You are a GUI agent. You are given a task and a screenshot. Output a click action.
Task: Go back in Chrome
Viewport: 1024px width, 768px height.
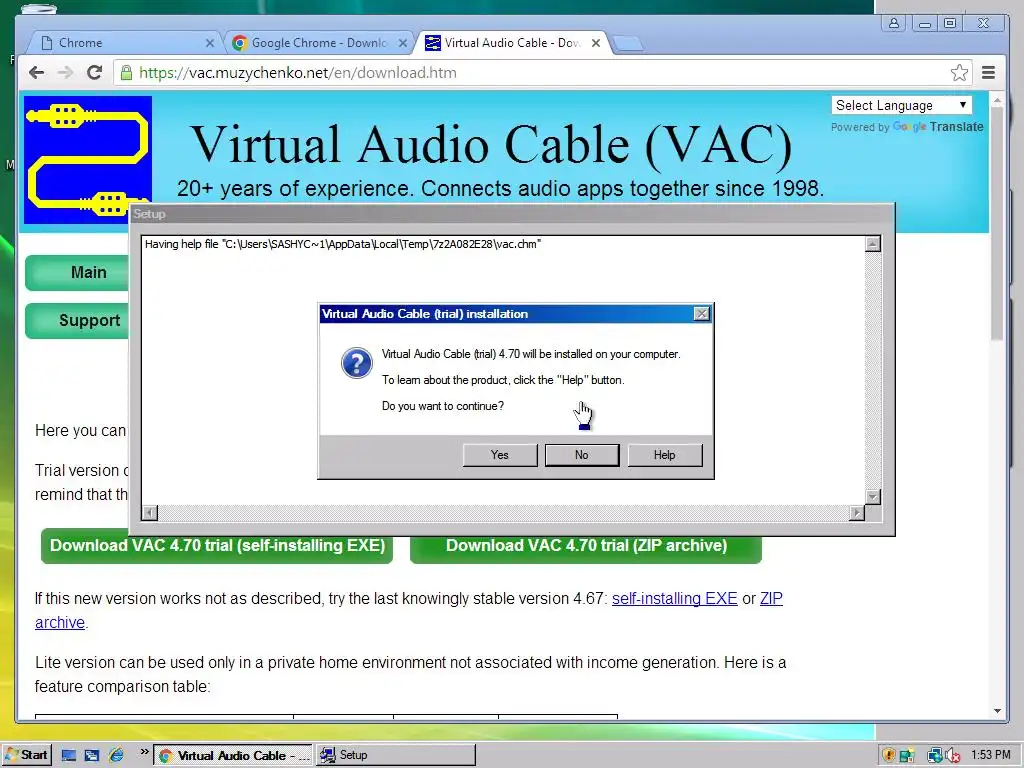(37, 72)
